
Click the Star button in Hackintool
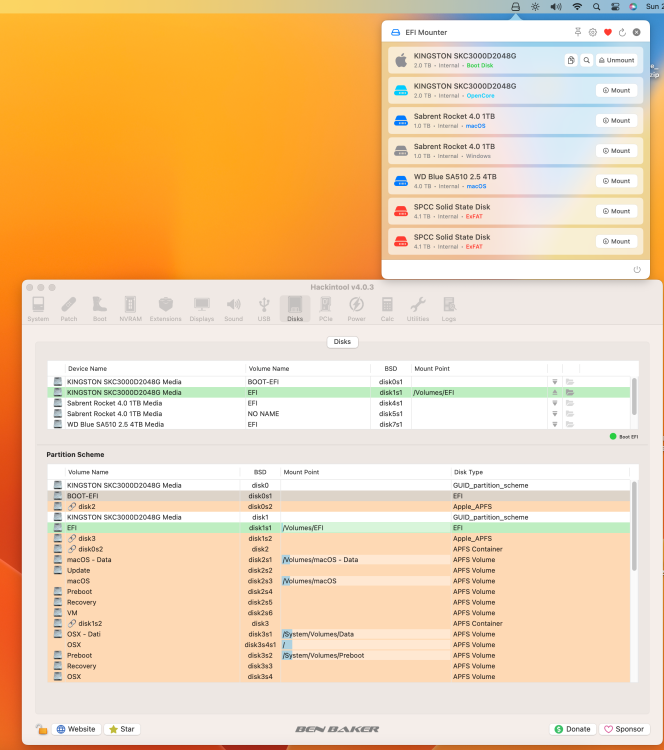coord(122,729)
